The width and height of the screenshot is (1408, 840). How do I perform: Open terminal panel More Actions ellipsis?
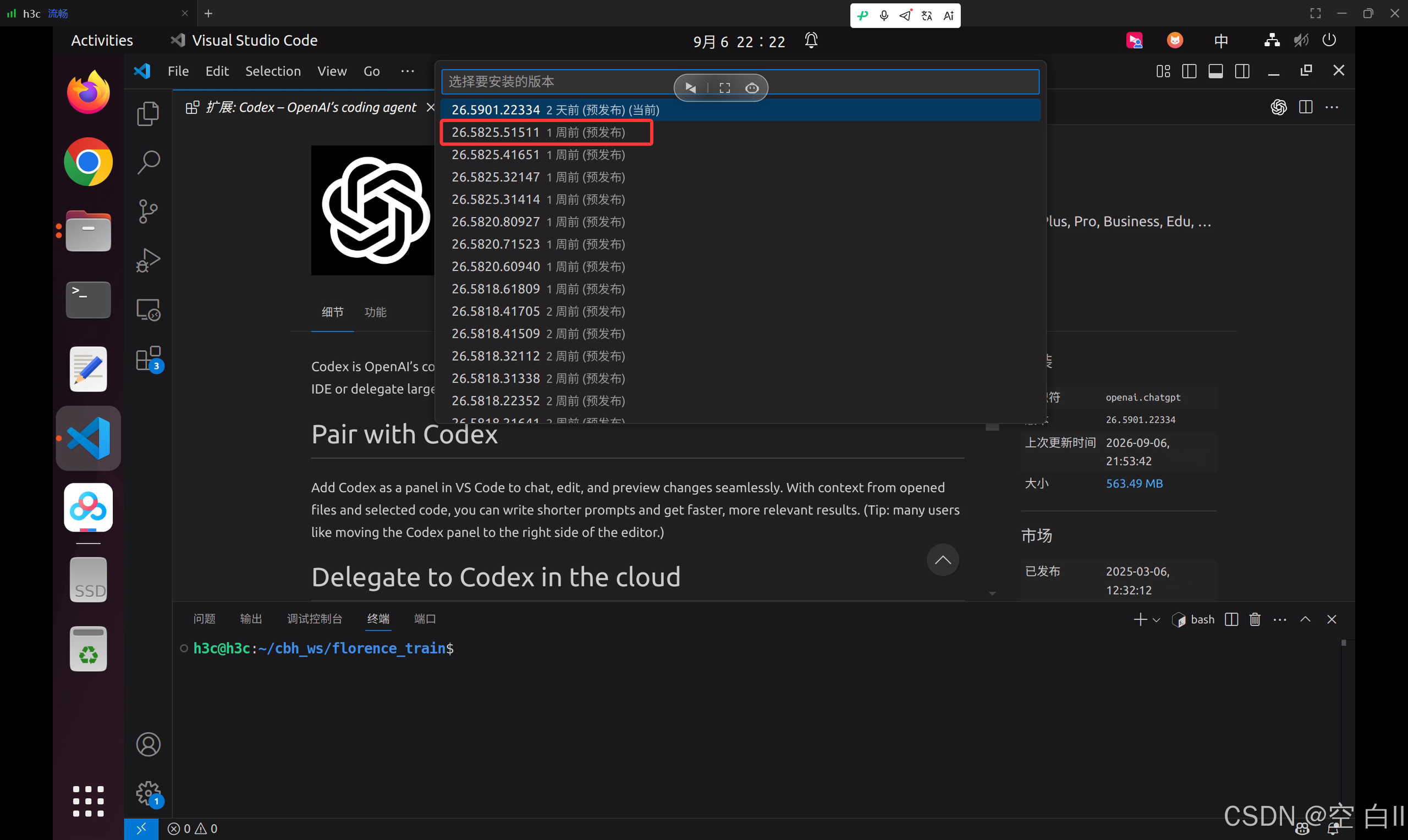1279,620
